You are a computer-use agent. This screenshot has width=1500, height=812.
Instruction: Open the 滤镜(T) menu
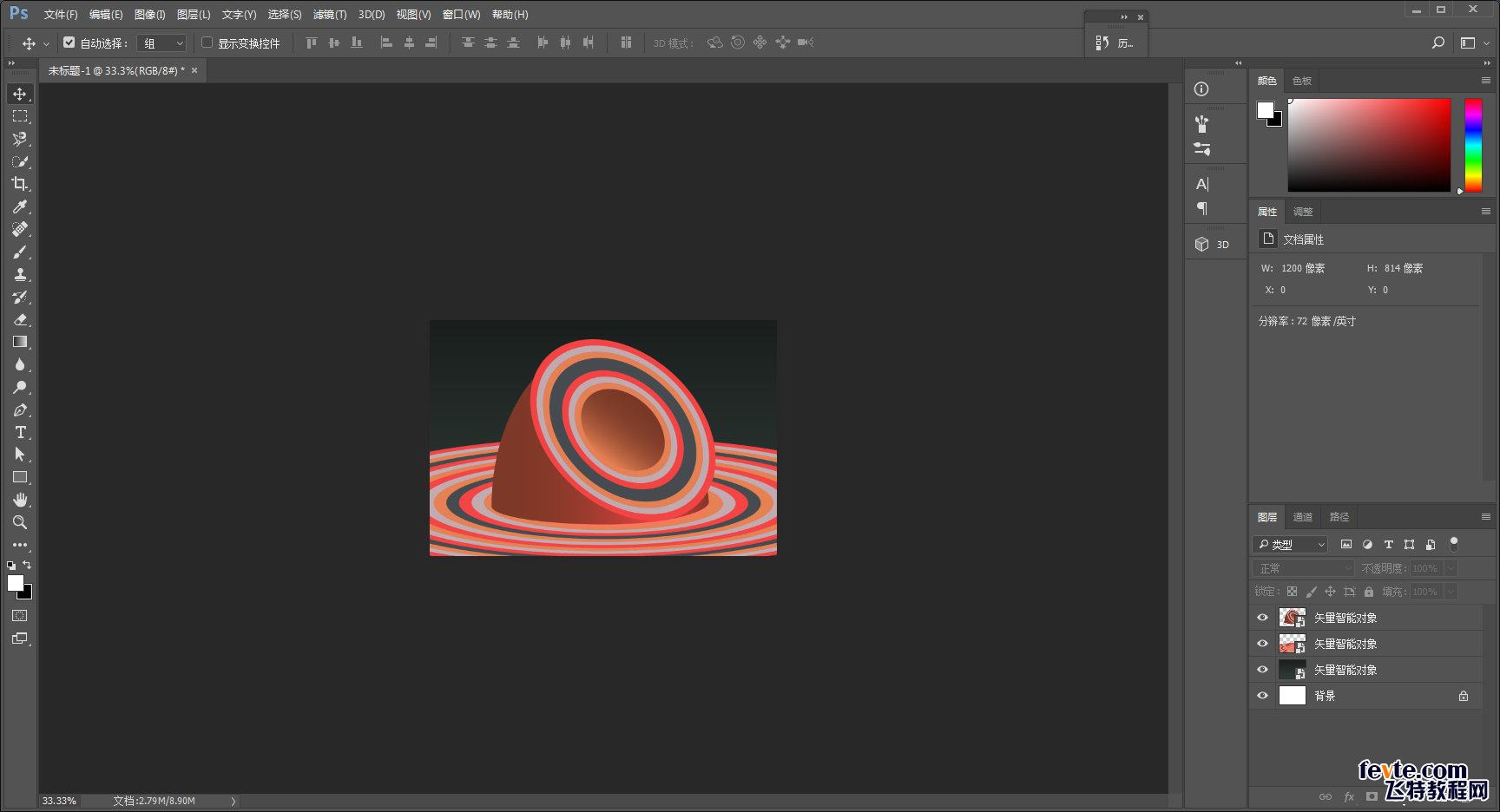coord(330,15)
